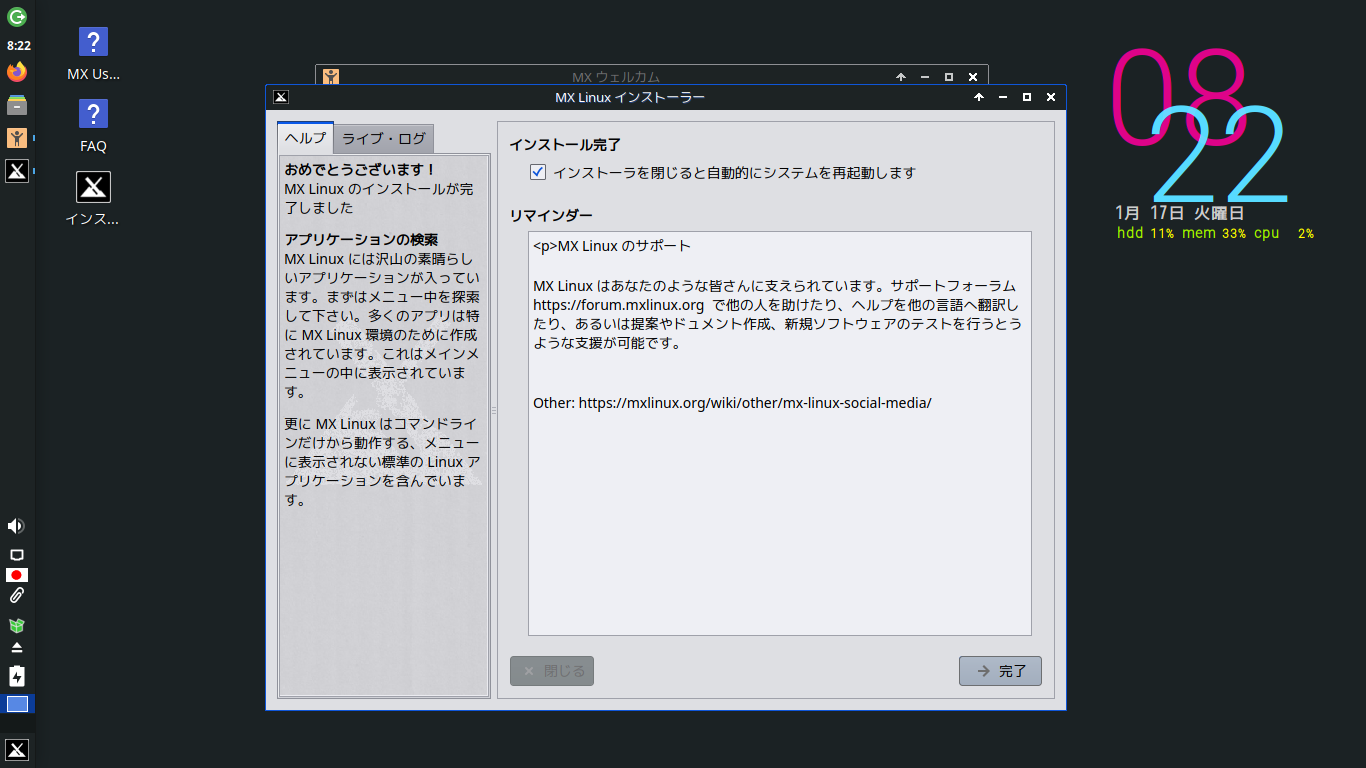Image resolution: width=1366 pixels, height=768 pixels.
Task: Click the mx-linux-social-media wiki URL text
Action: click(x=755, y=403)
